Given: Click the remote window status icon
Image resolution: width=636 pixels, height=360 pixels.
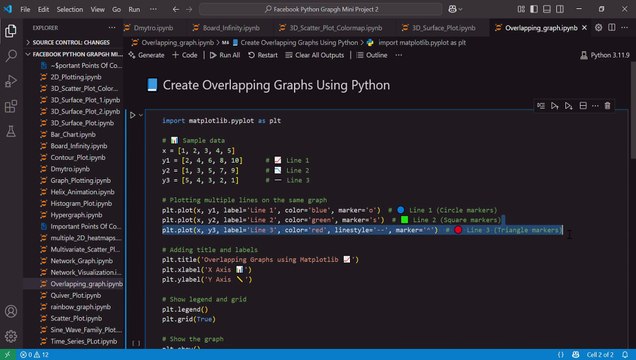Looking at the screenshot, I should click(x=8, y=355).
